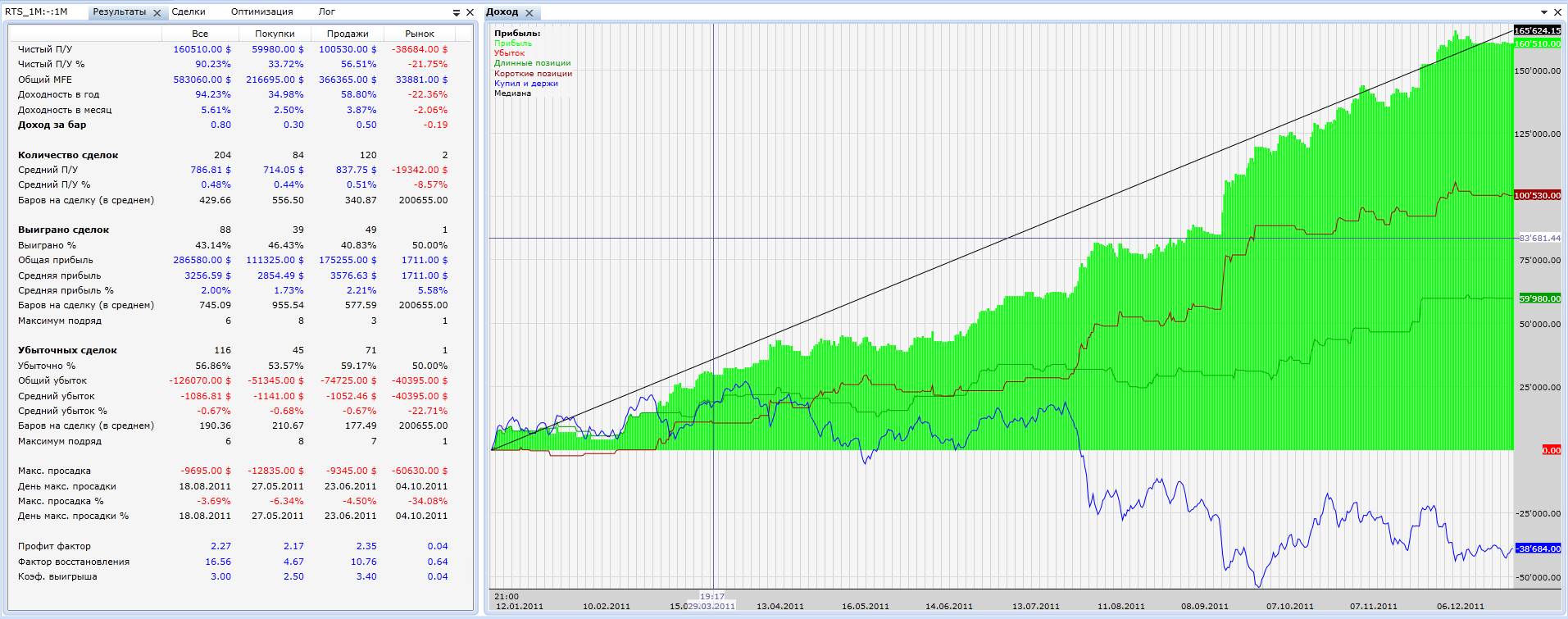Close the Результаты tab with its X
Image resolution: width=1568 pixels, height=619 pixels.
157,13
